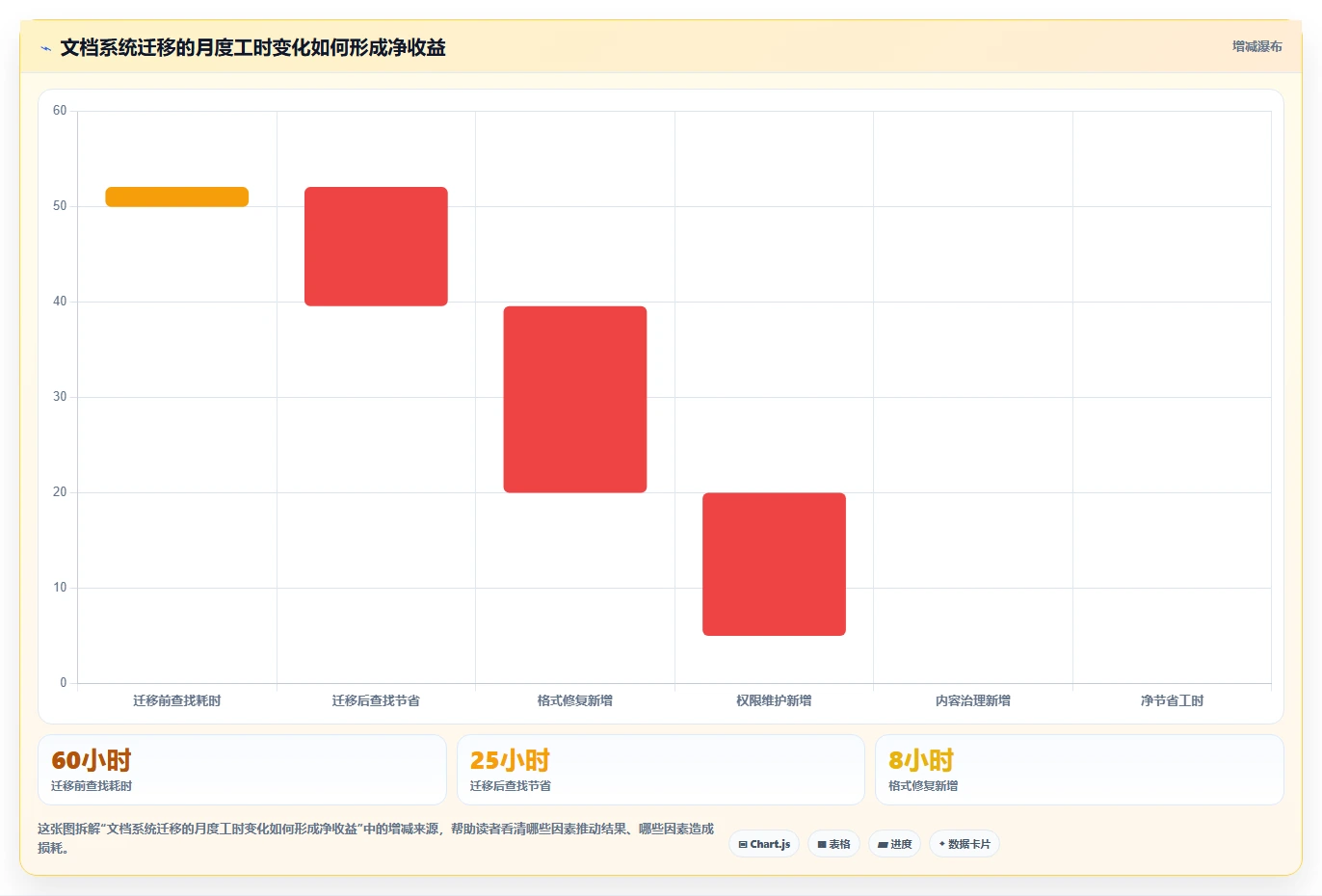Screen dimensions: 1322x896
Task: Click the red 格式修复新增 bar
Action: click(x=575, y=399)
